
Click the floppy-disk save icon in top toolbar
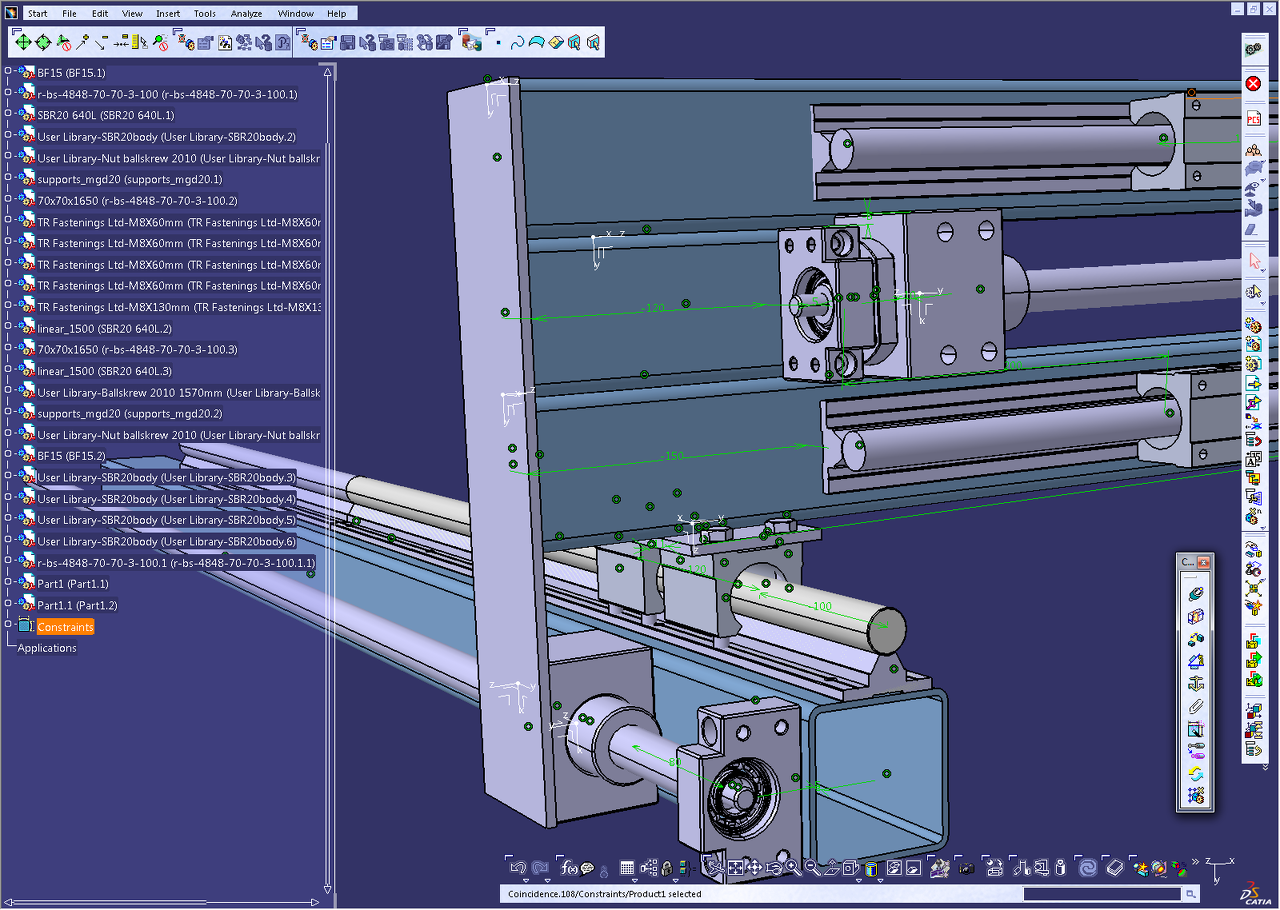point(347,43)
